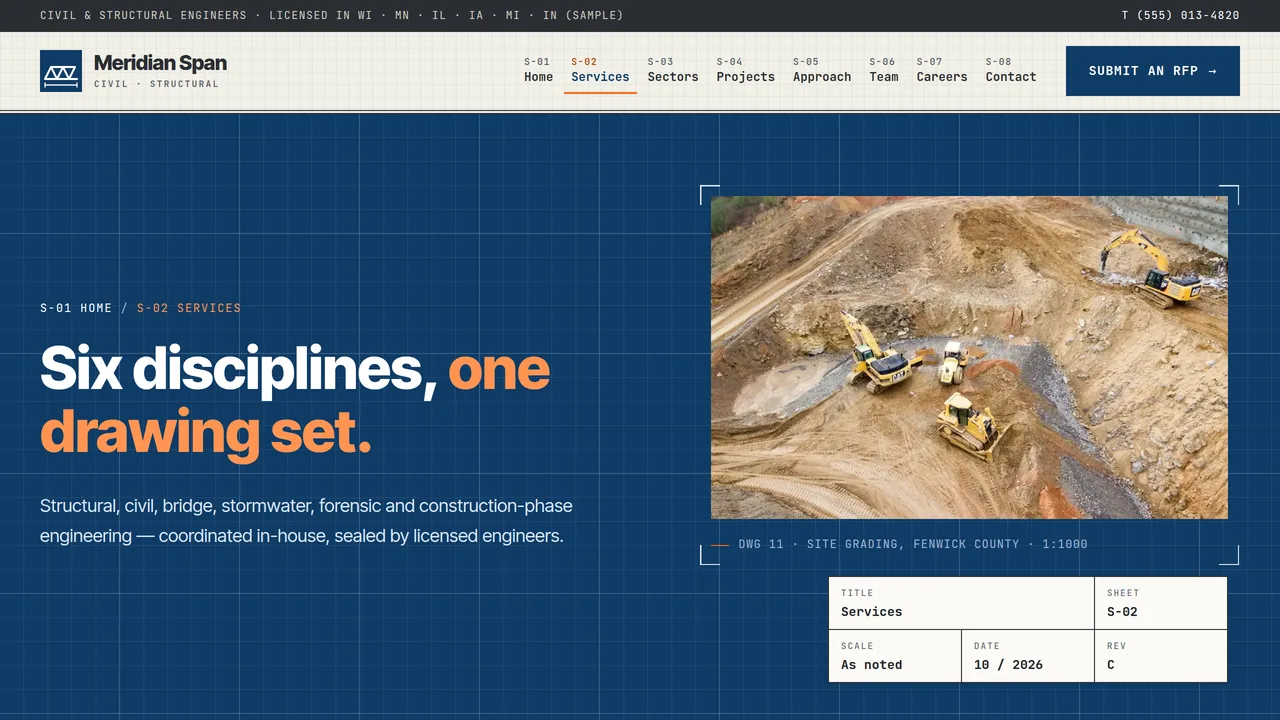Open the Home nav item
The image size is (1280, 720).
[538, 70]
